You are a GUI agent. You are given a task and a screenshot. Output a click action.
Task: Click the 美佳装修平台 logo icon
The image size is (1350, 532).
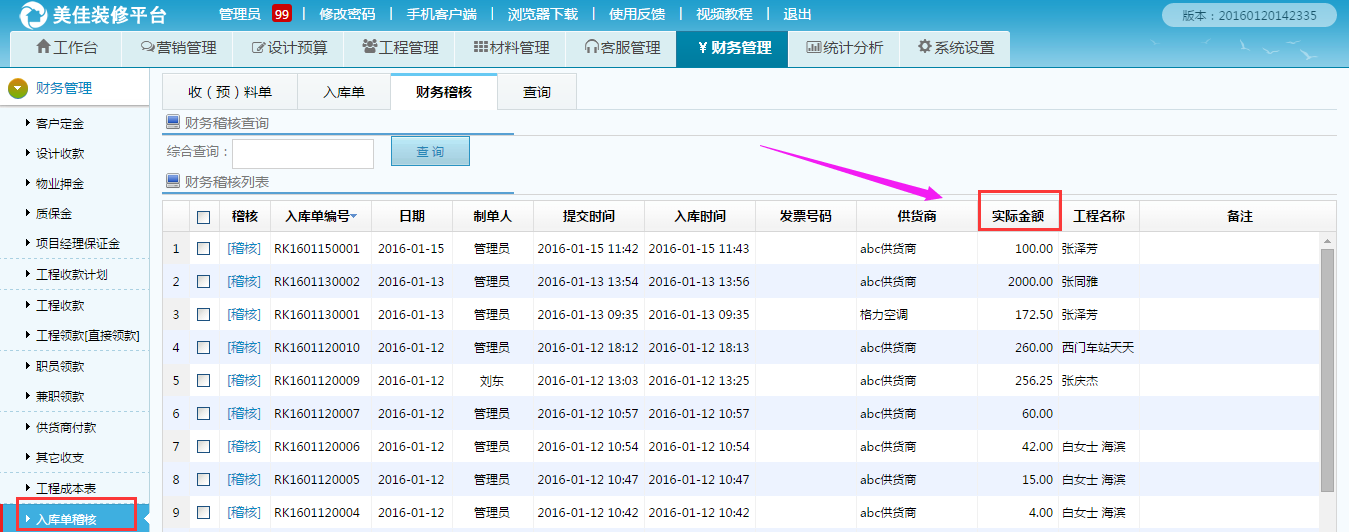[32, 15]
